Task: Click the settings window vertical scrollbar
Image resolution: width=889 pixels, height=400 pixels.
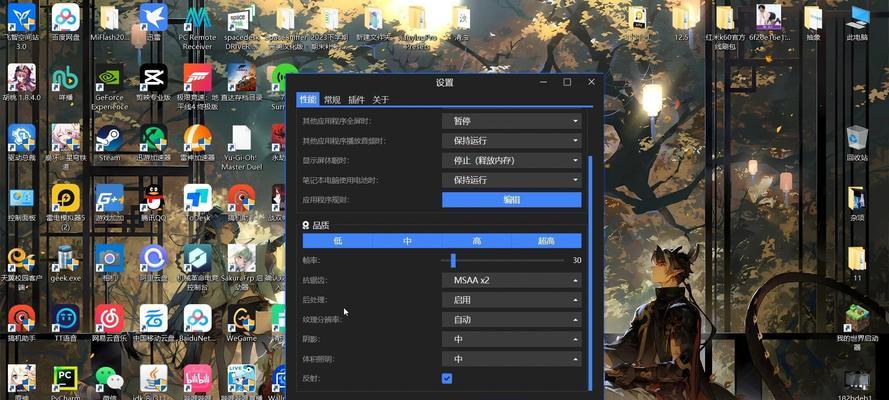Action: click(x=590, y=273)
